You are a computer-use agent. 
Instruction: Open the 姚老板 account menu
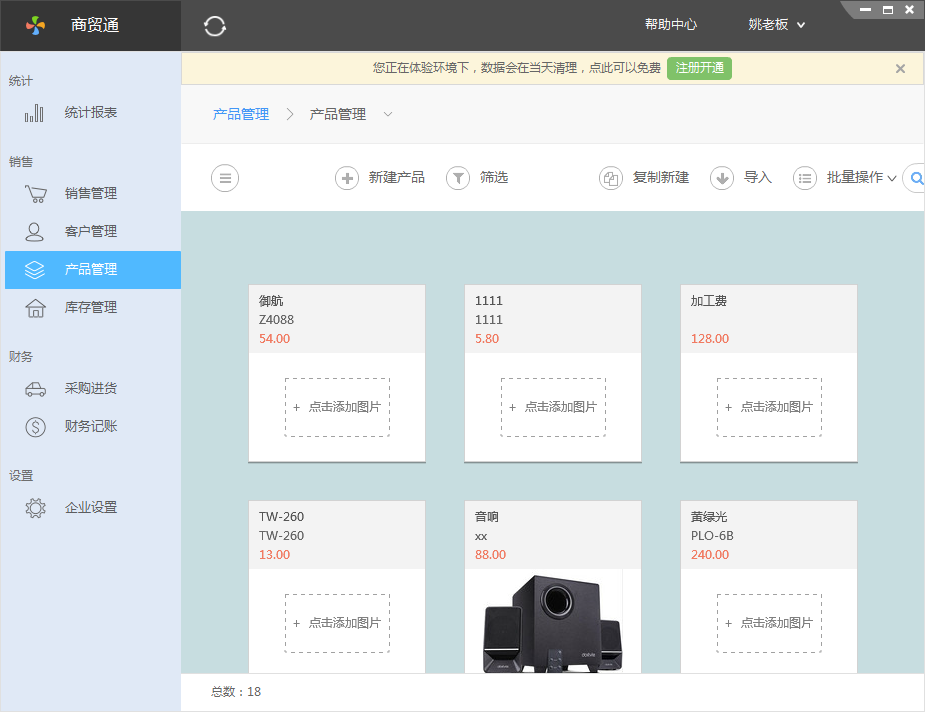click(x=775, y=25)
